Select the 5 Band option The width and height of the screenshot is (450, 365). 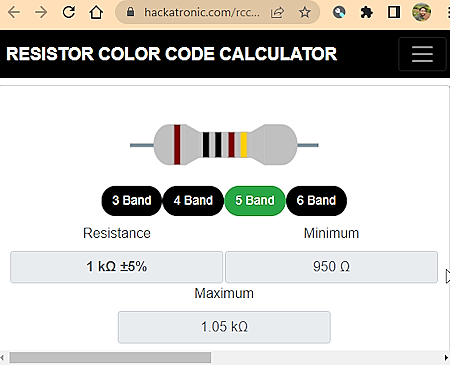pos(255,201)
